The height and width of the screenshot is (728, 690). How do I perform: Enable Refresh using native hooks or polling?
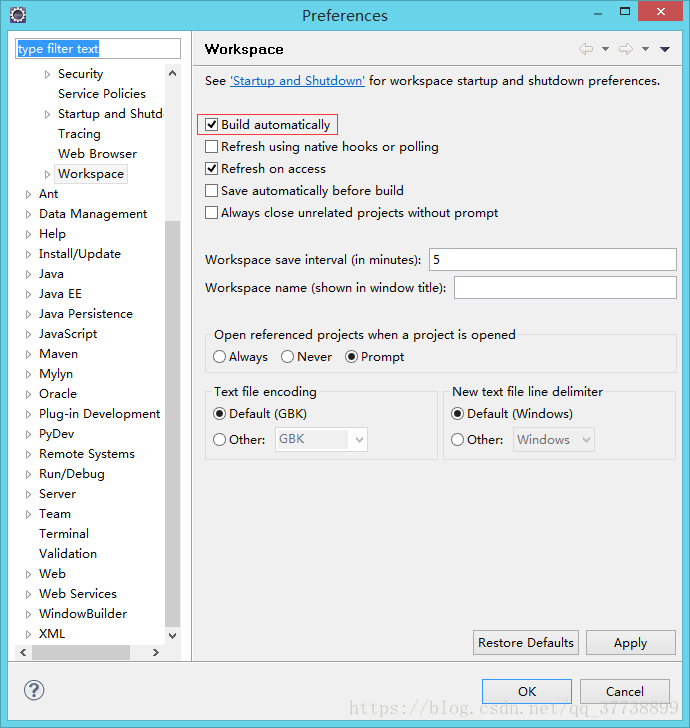click(211, 147)
